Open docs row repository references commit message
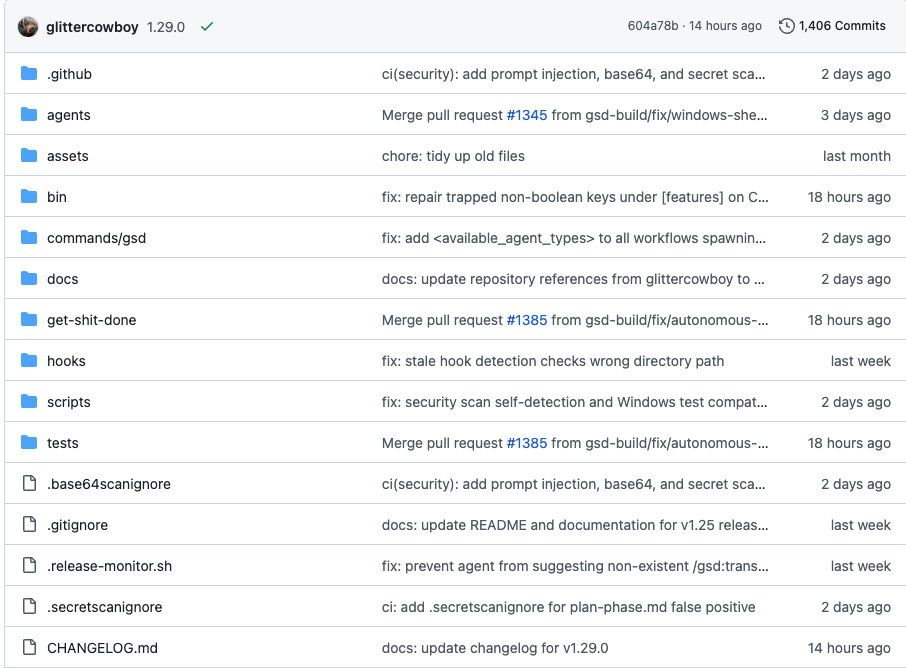 click(x=573, y=279)
